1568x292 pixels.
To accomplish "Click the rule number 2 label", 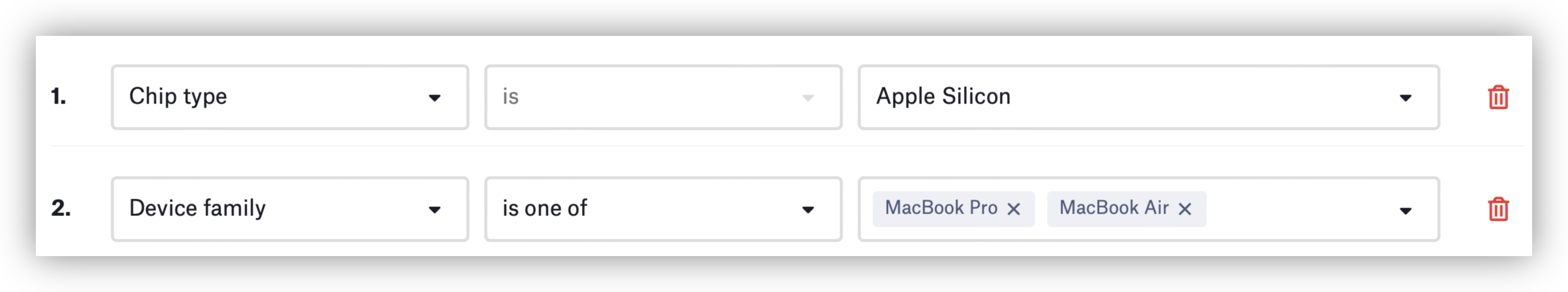I will [x=60, y=208].
